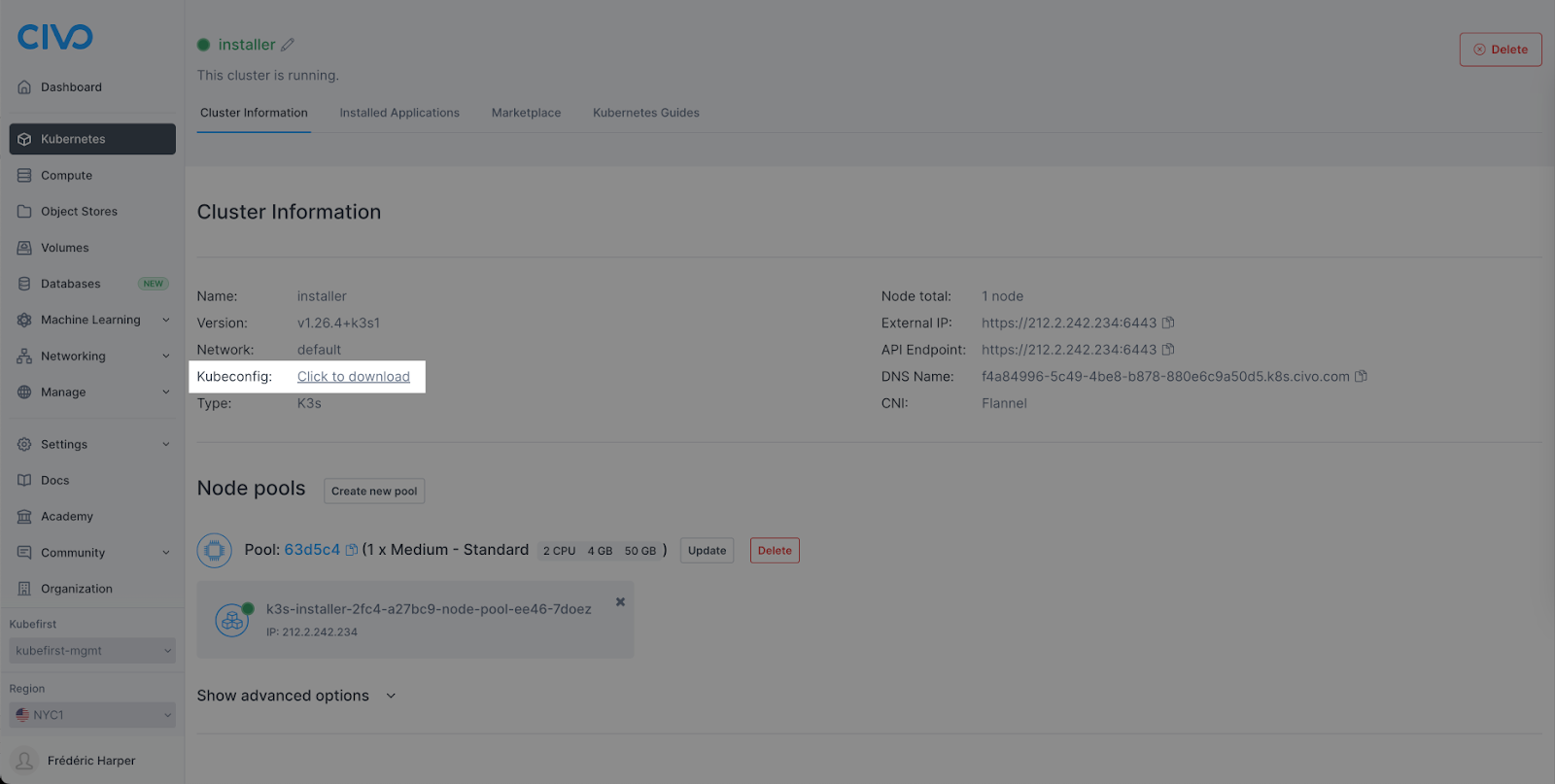
Task: Click the Dashboard home icon
Action: 24,87
